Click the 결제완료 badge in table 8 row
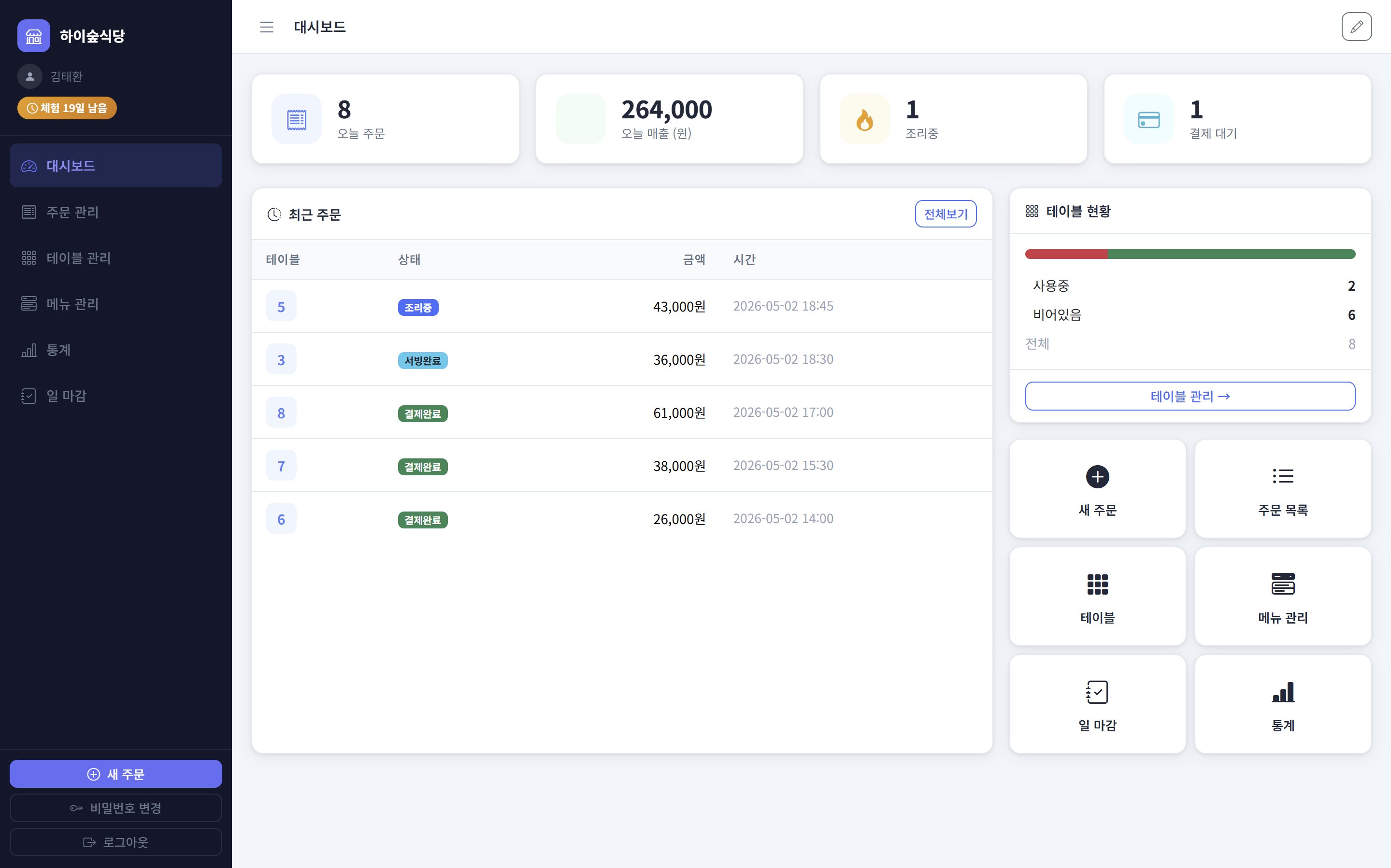 coord(423,414)
